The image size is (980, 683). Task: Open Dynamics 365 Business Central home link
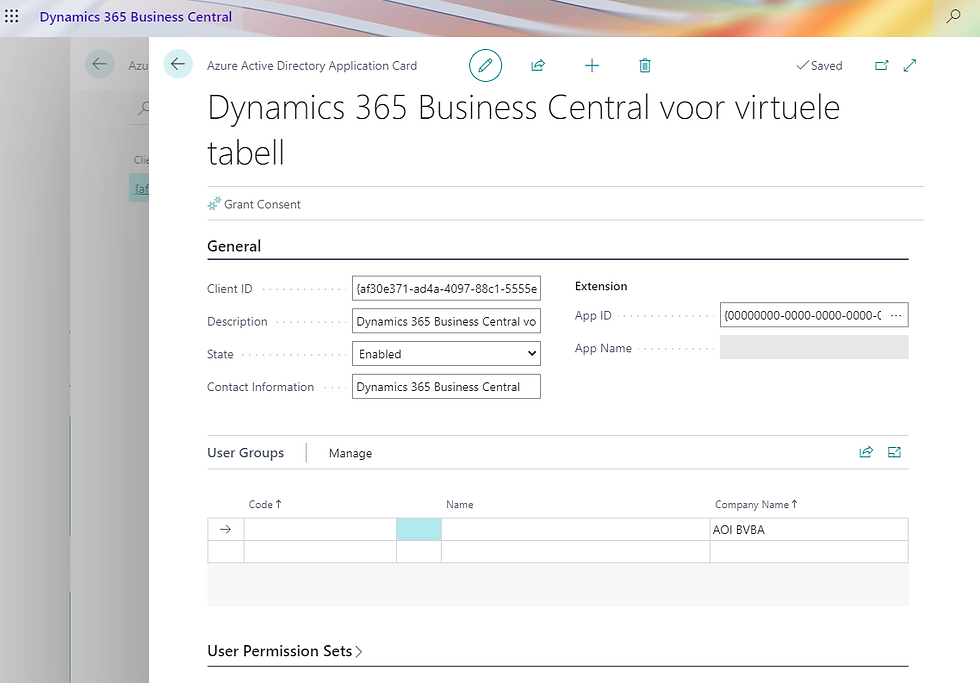pos(136,17)
